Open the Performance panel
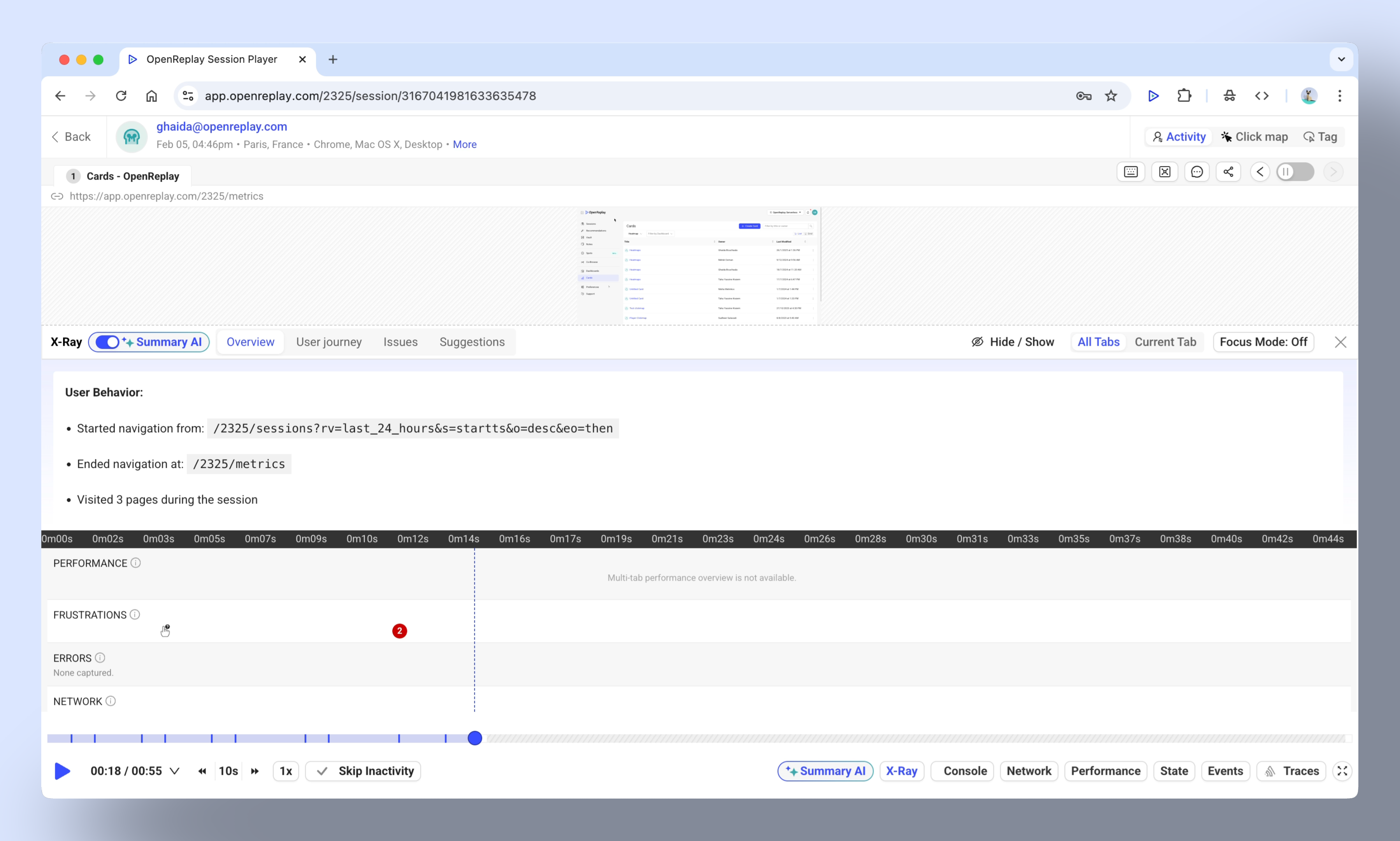 click(x=1105, y=771)
